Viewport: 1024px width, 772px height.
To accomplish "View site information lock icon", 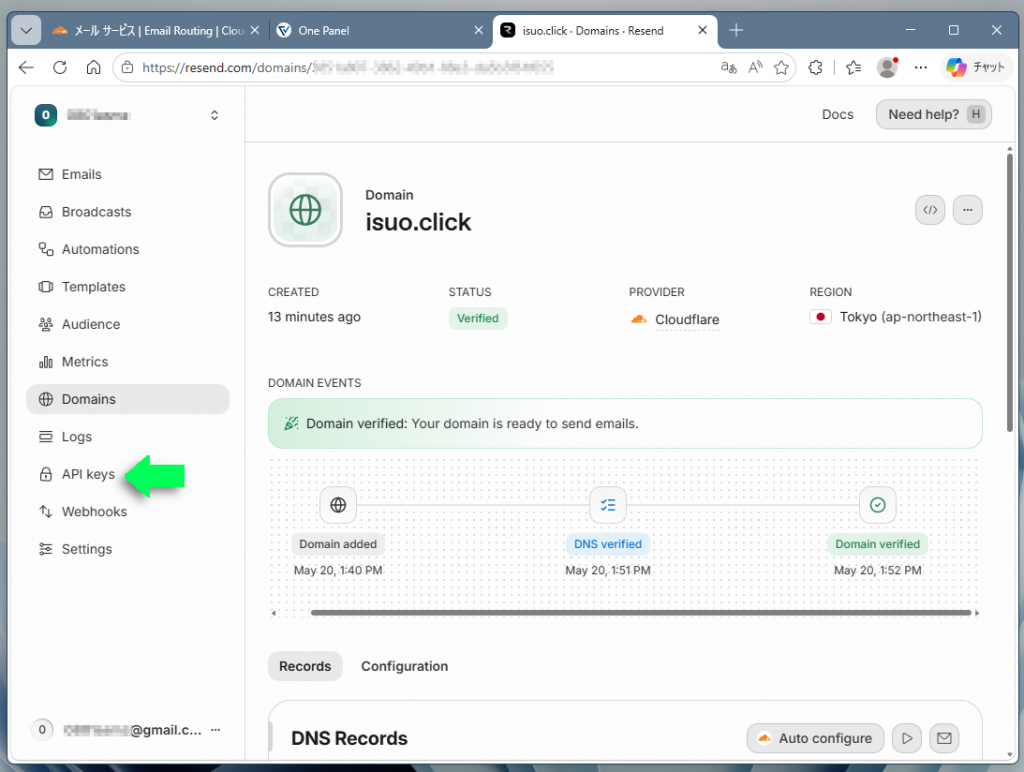I will [x=128, y=67].
